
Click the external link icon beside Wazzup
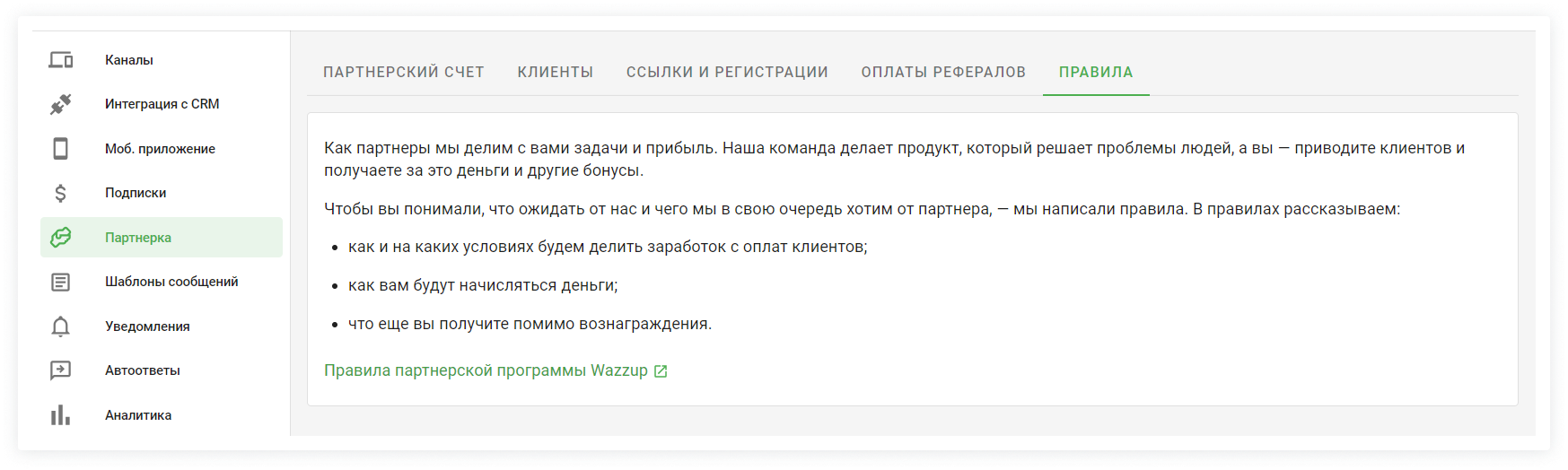pos(661,371)
